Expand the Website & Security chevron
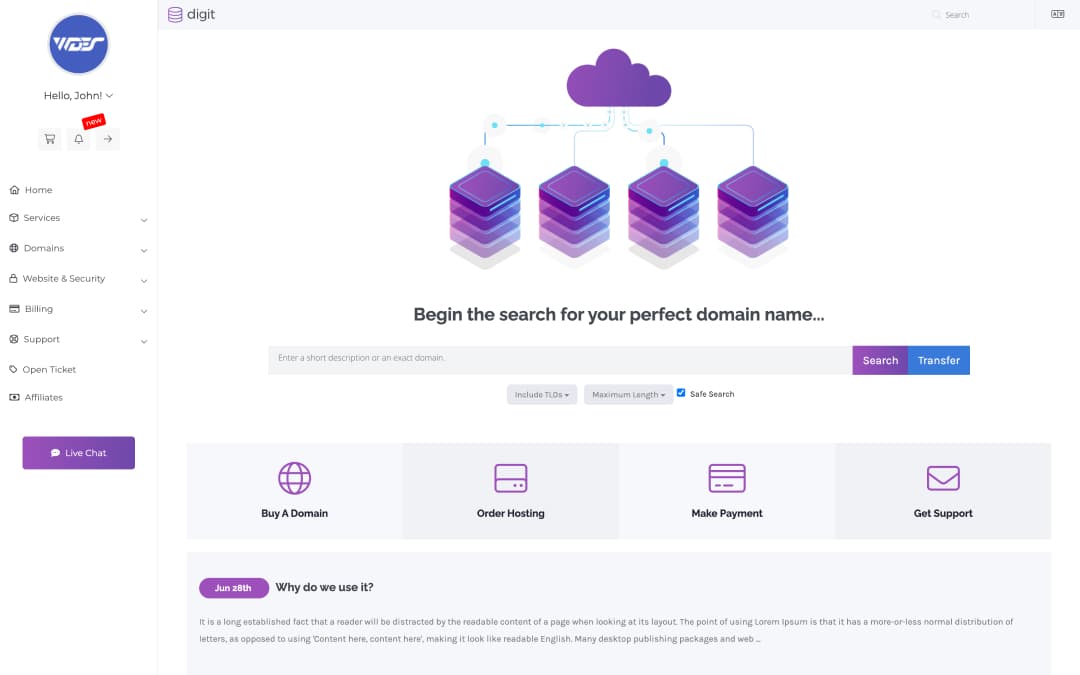The image size is (1080, 675). (x=144, y=280)
